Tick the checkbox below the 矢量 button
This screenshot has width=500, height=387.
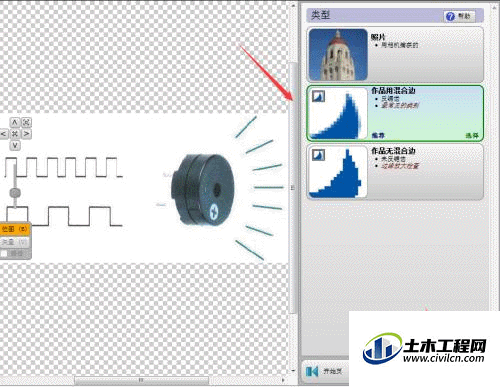point(4,254)
